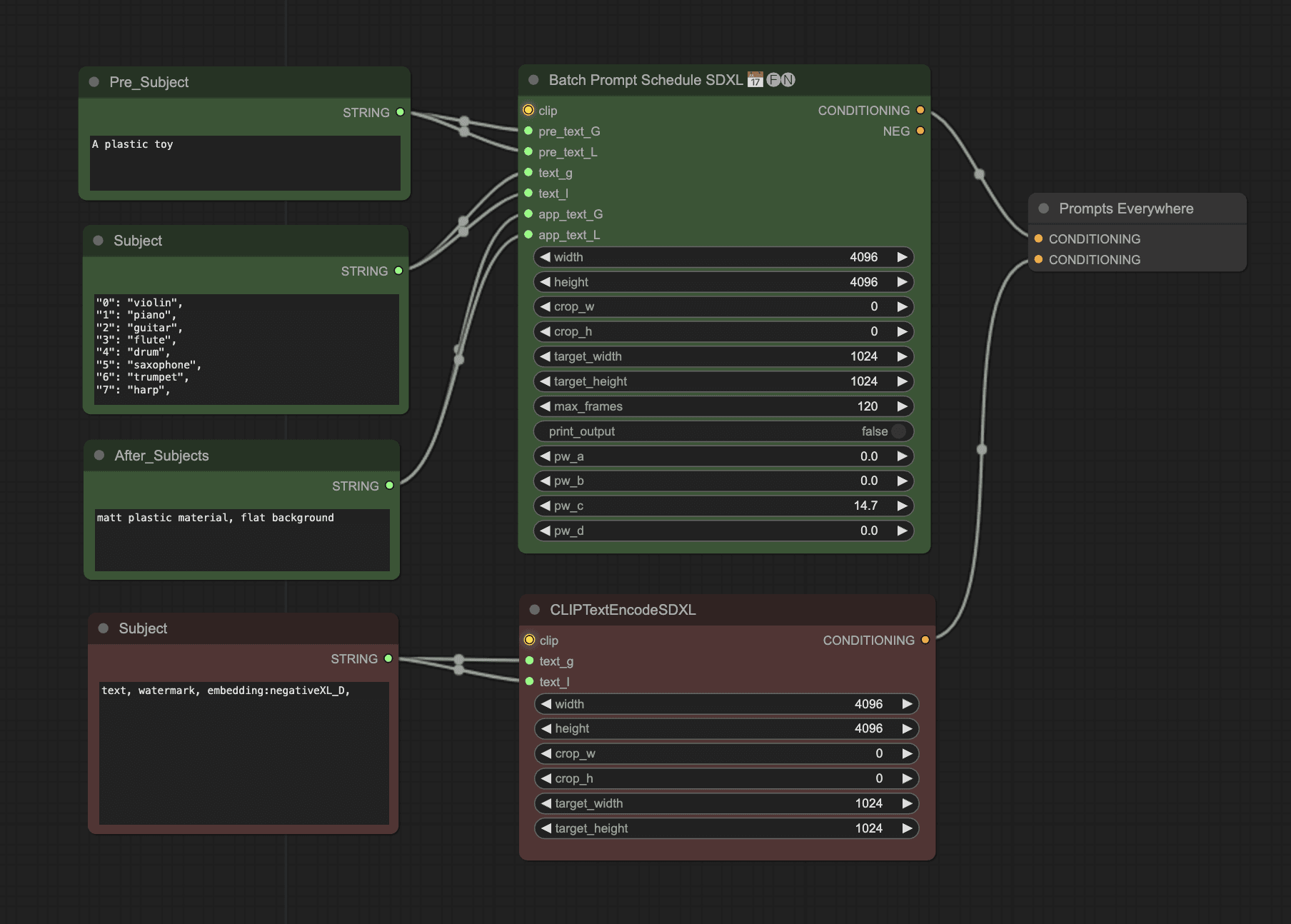Increase the max_frames value with right arrow

tap(903, 406)
